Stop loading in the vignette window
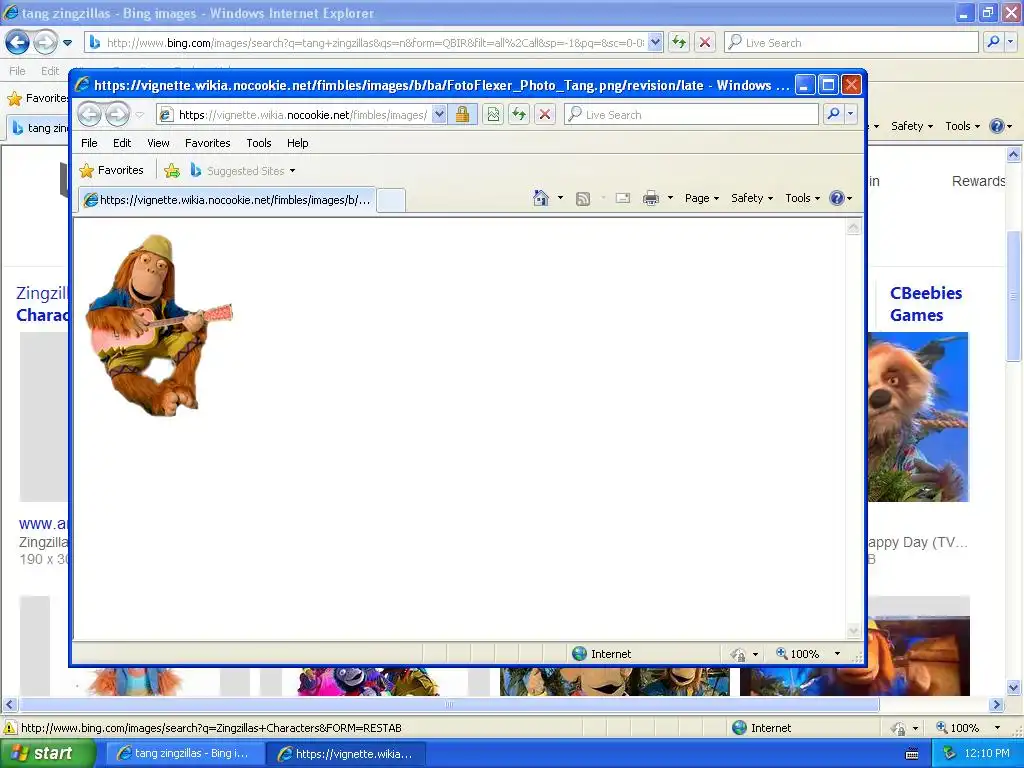Screen dimensions: 1024x768 point(545,115)
